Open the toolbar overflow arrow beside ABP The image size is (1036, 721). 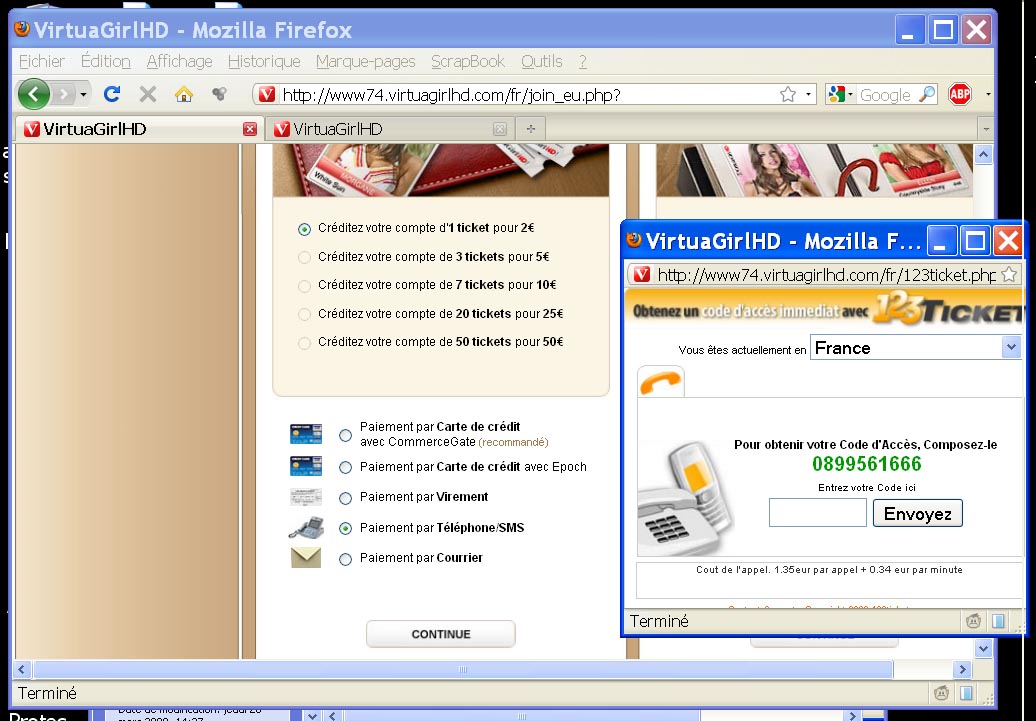pyautogui.click(x=988, y=95)
